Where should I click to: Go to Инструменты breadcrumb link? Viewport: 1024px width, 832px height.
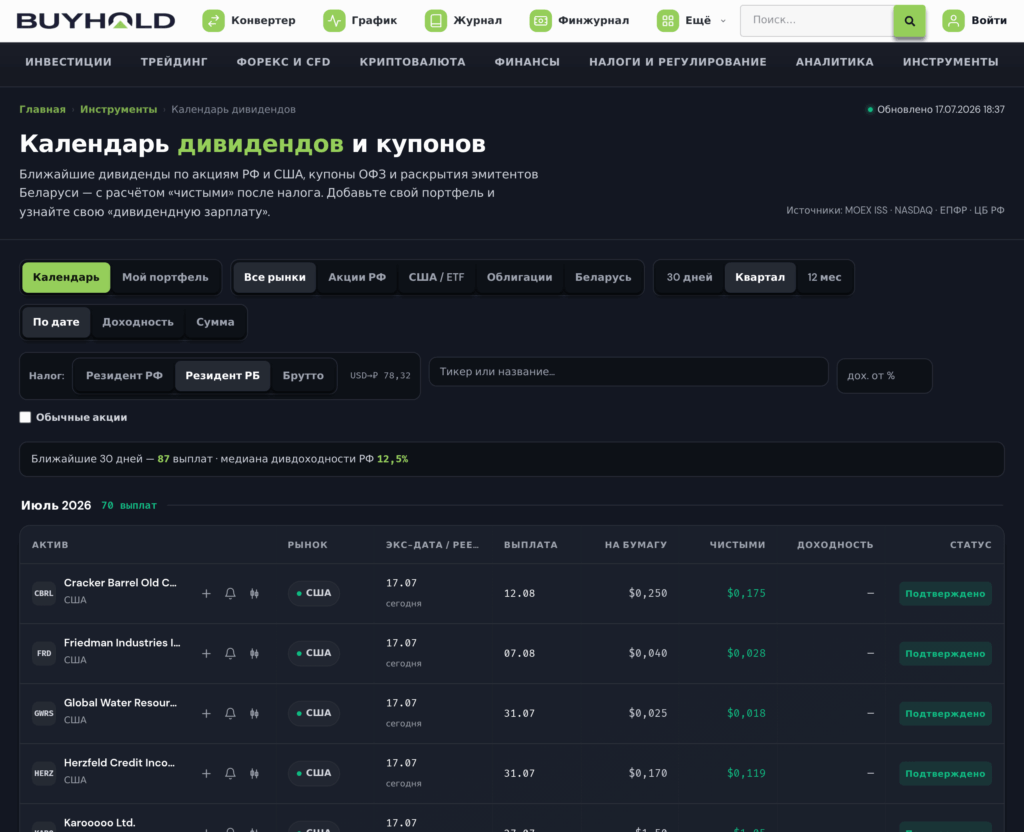click(119, 110)
